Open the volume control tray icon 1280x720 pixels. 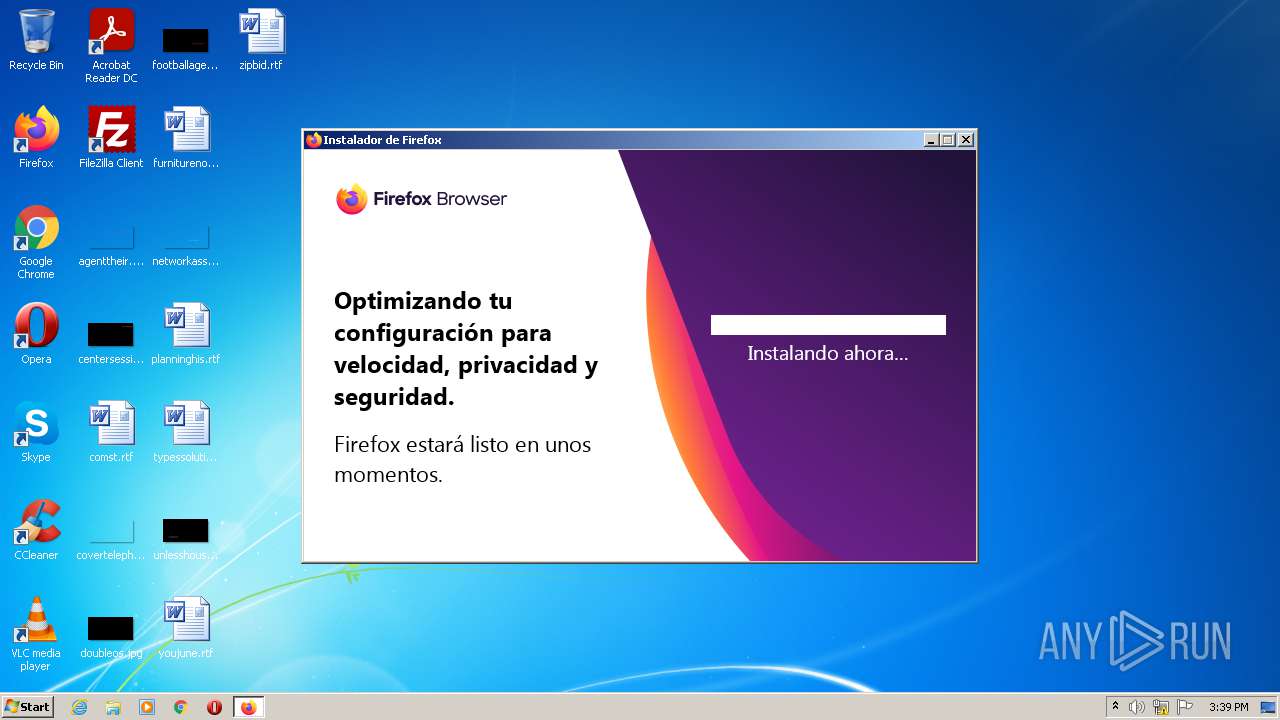coord(1137,707)
